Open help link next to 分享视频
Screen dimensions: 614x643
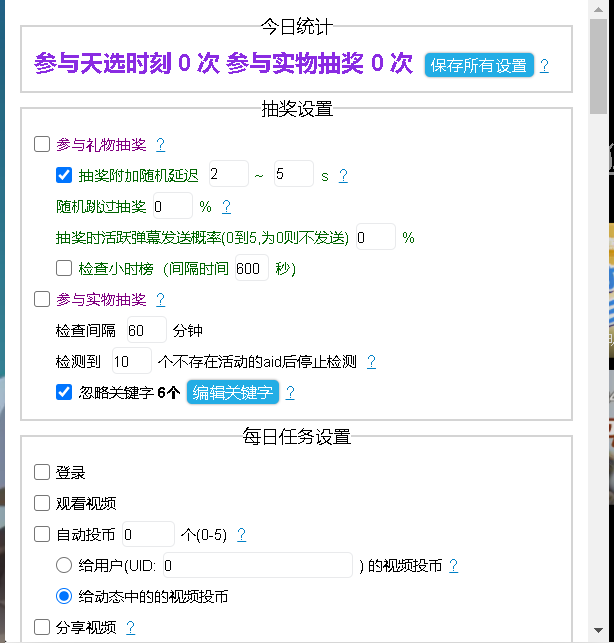pos(130,628)
